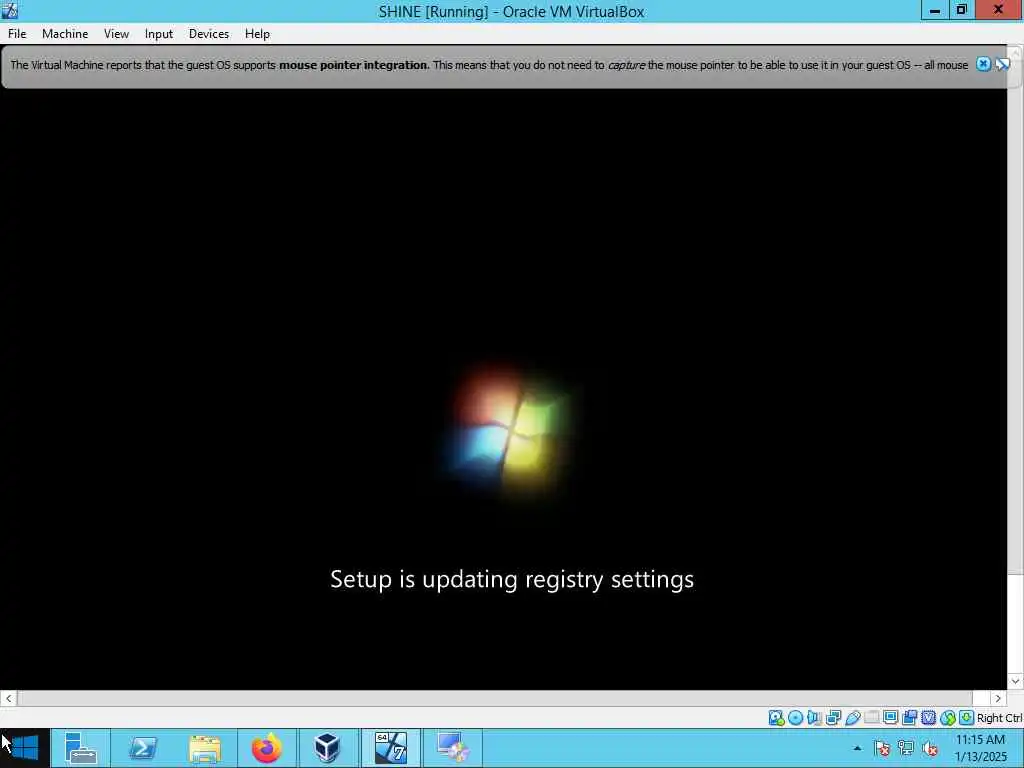Viewport: 1024px width, 768px height.
Task: Click the hard disk activity indicator
Action: click(776, 718)
